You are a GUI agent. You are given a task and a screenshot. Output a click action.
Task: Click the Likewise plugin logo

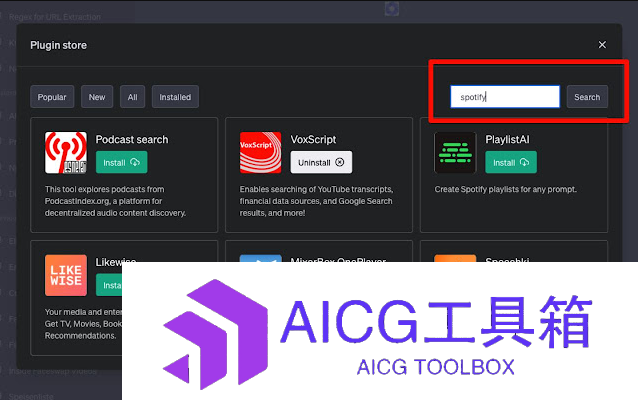click(x=66, y=275)
